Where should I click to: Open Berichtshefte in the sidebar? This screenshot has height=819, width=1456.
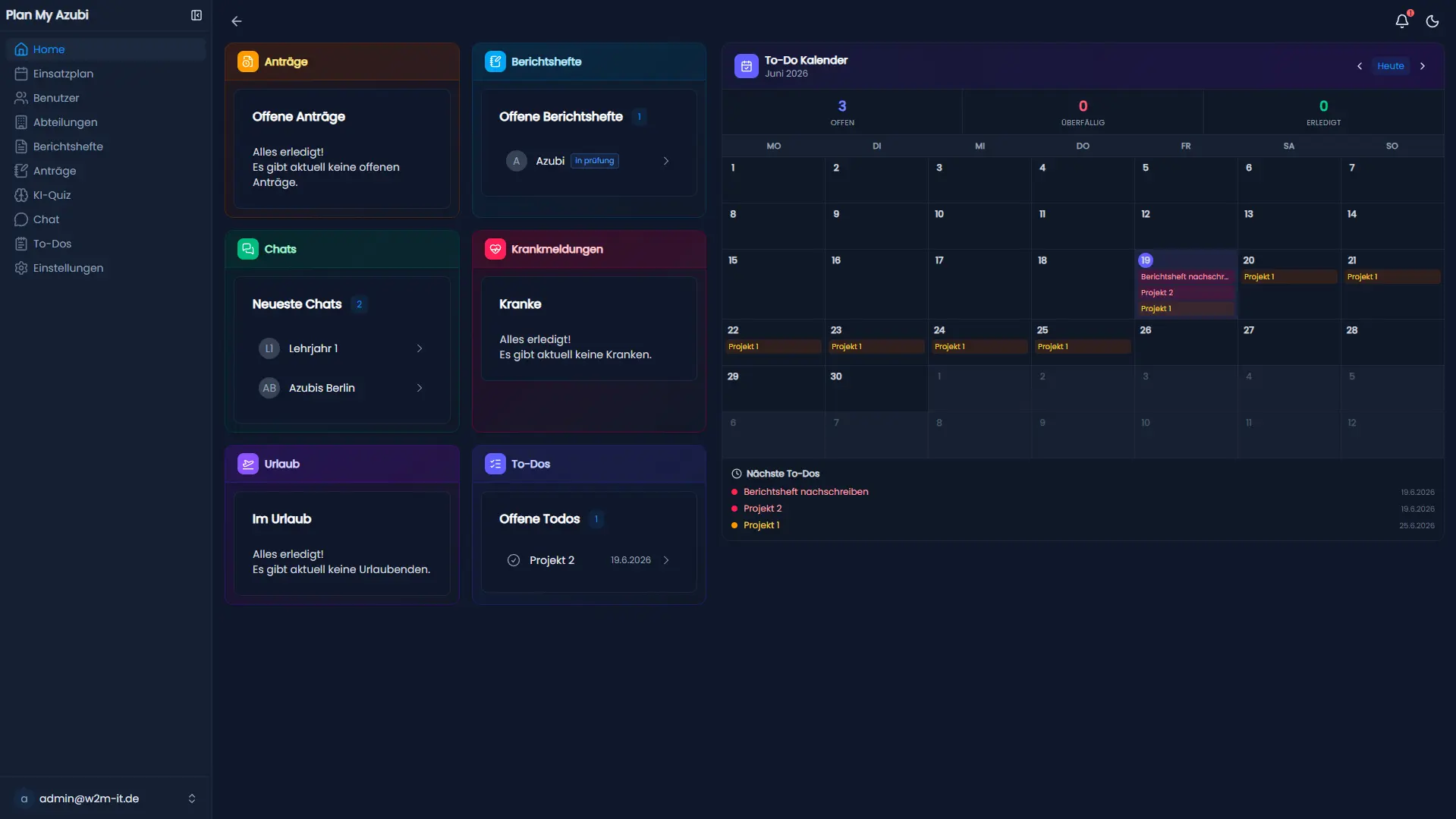106,146
